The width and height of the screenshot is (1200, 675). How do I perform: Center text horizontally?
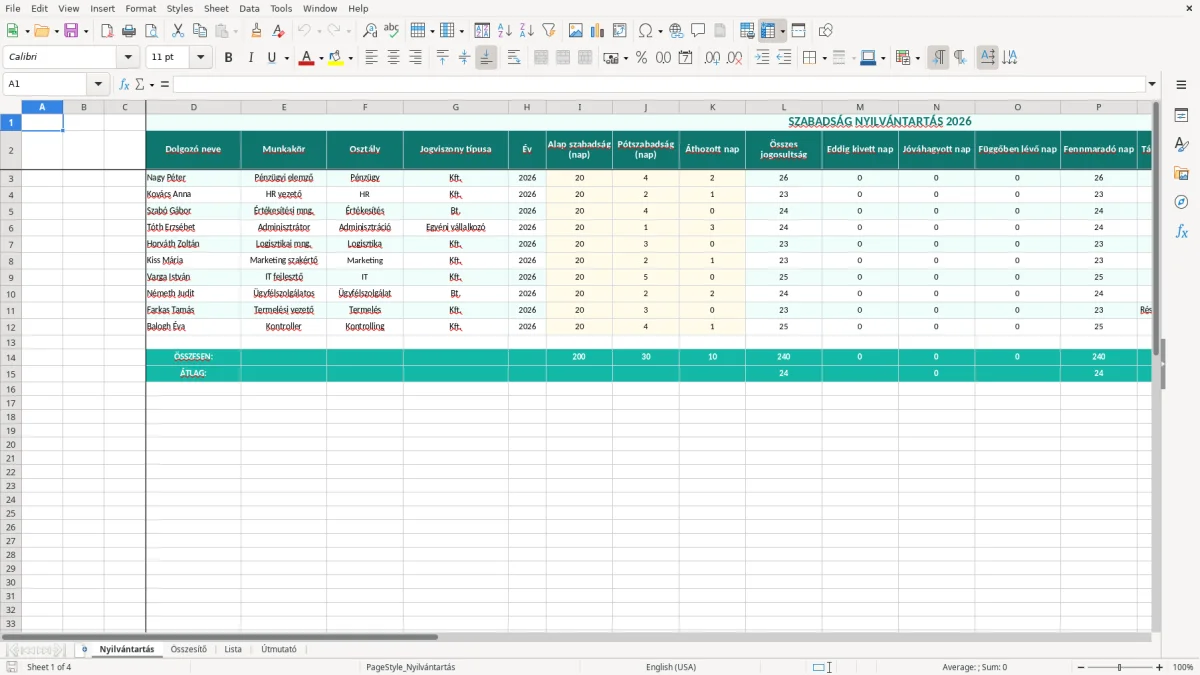click(x=393, y=58)
